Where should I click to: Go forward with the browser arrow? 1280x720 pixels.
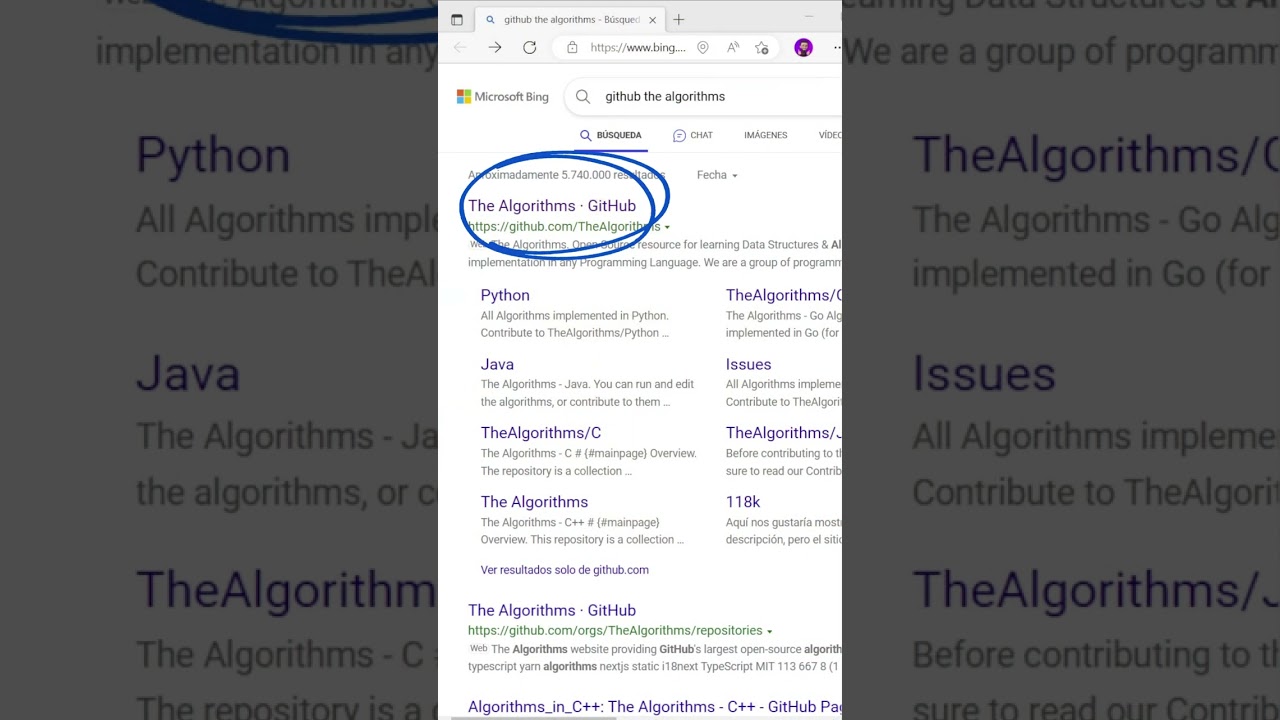[x=495, y=47]
